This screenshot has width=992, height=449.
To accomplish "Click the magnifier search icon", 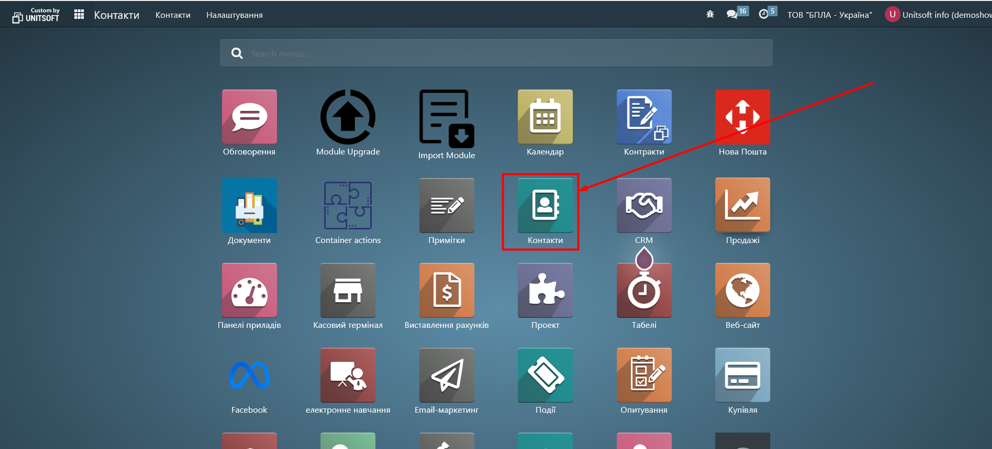I will click(237, 54).
